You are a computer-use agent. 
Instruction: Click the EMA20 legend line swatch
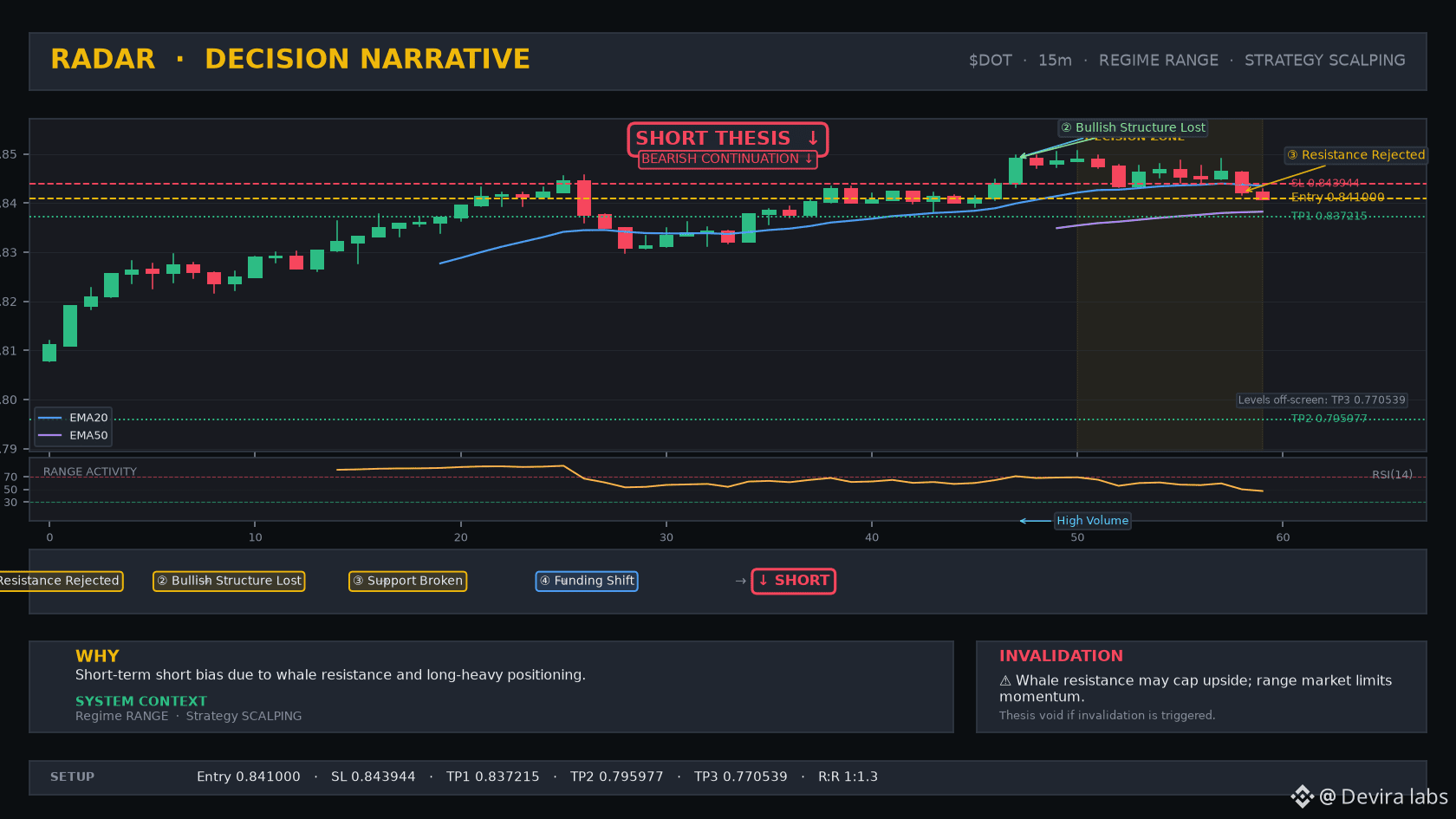click(50, 418)
